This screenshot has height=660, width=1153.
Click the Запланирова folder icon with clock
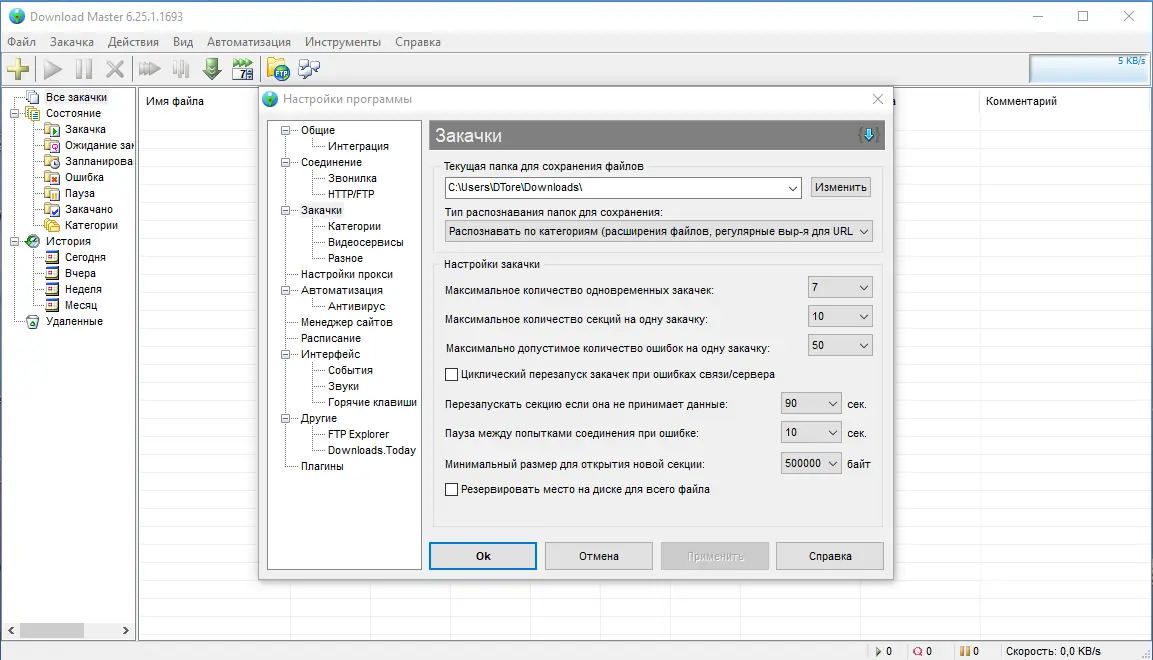pyautogui.click(x=51, y=161)
